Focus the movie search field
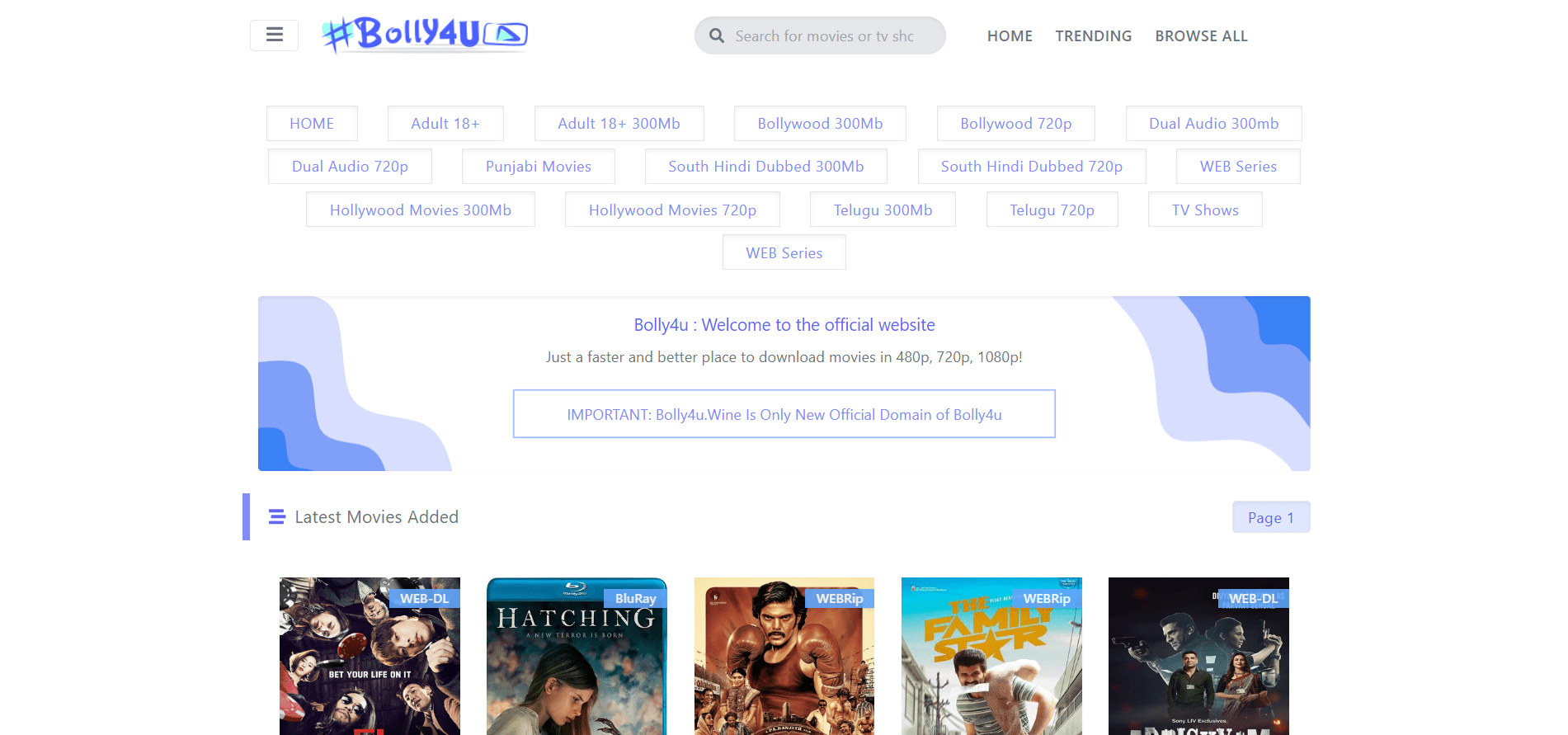Viewport: 1568px width, 735px height. point(820,35)
